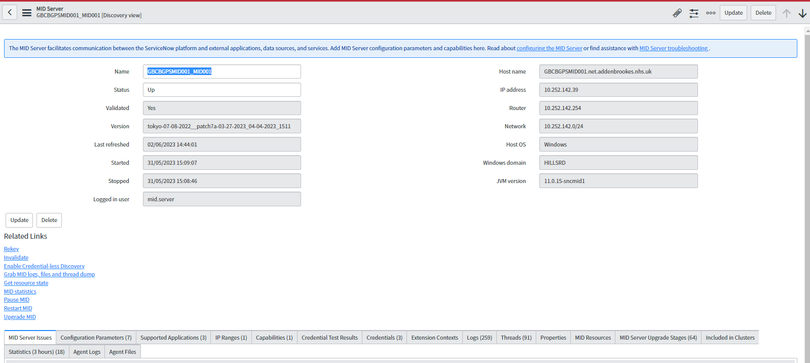Click the Logged in user field

222,199
